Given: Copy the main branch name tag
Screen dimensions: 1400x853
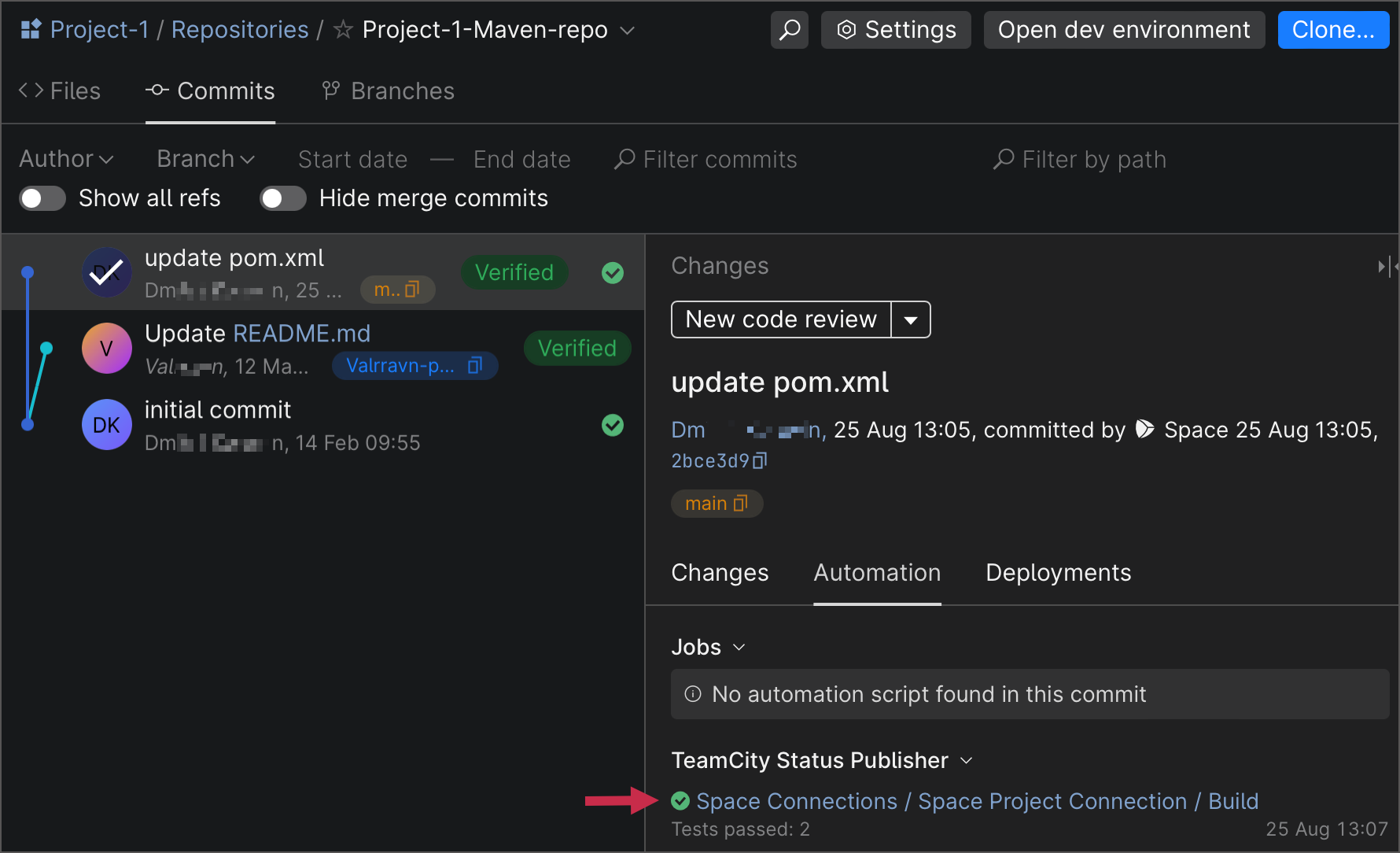Looking at the screenshot, I should 740,504.
